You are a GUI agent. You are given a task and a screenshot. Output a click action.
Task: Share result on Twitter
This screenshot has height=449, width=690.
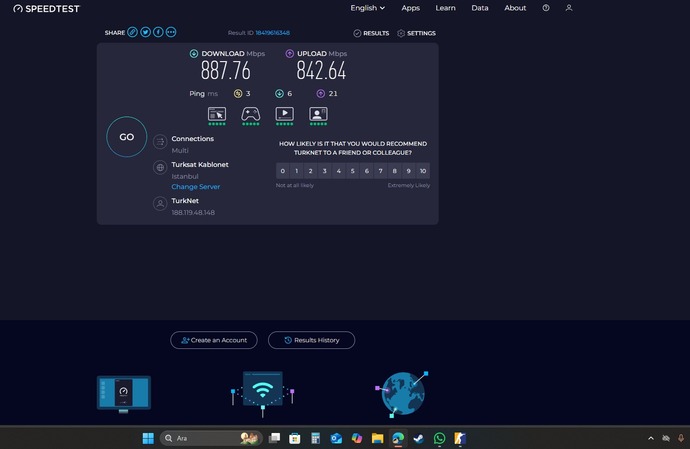pyautogui.click(x=146, y=32)
